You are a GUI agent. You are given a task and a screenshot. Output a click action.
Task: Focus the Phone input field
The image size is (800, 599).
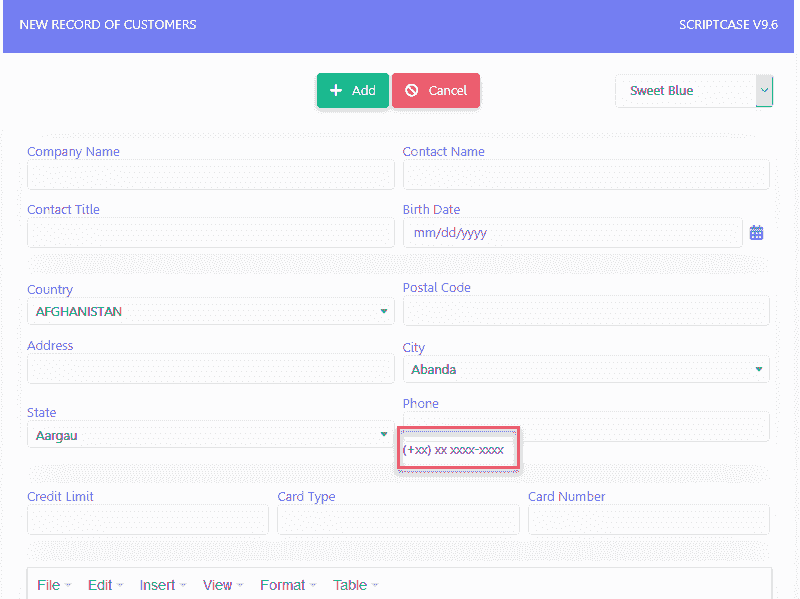point(586,427)
